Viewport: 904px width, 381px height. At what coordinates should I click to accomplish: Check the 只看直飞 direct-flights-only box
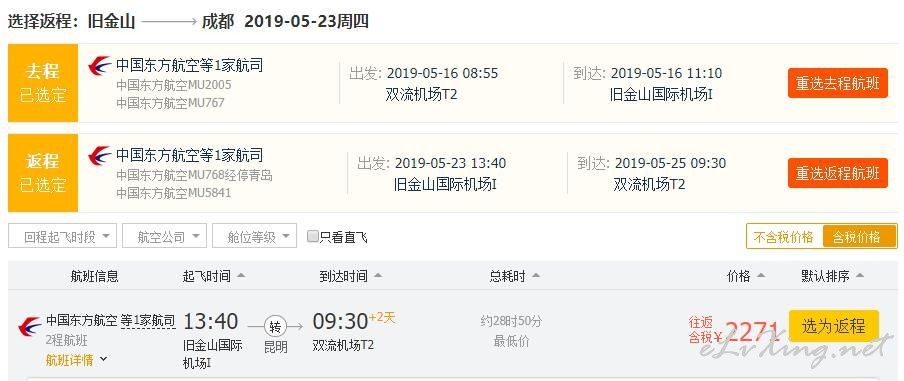click(x=312, y=236)
